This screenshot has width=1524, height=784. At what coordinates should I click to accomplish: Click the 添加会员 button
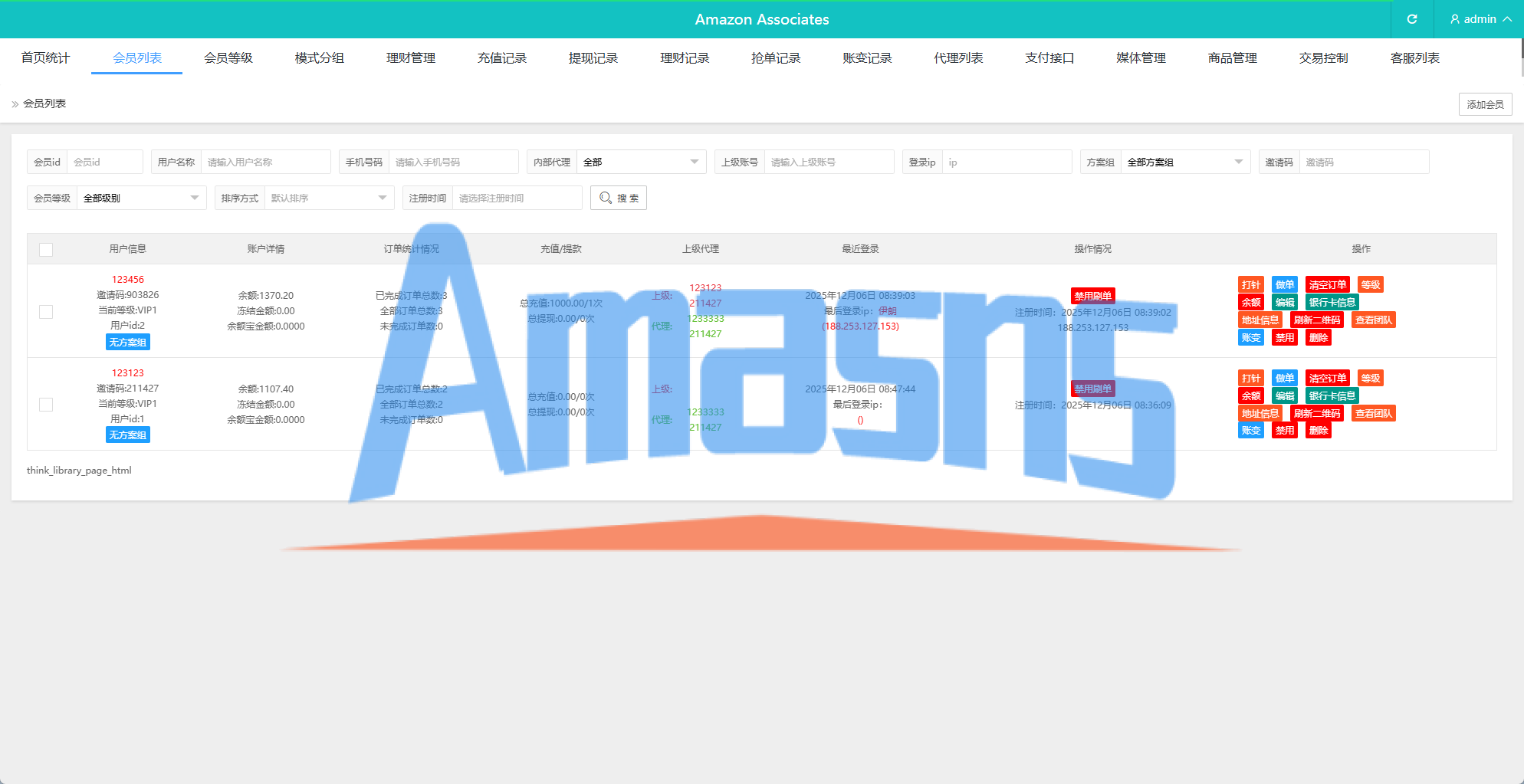pyautogui.click(x=1486, y=104)
